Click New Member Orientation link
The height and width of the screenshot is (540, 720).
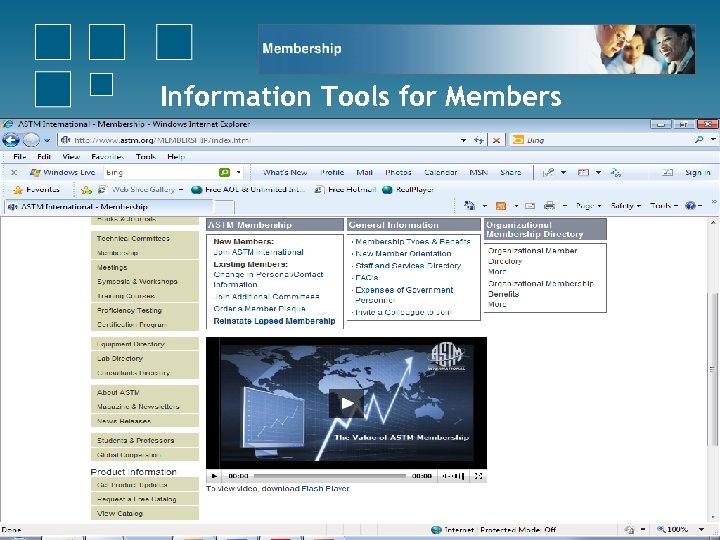[x=403, y=253]
